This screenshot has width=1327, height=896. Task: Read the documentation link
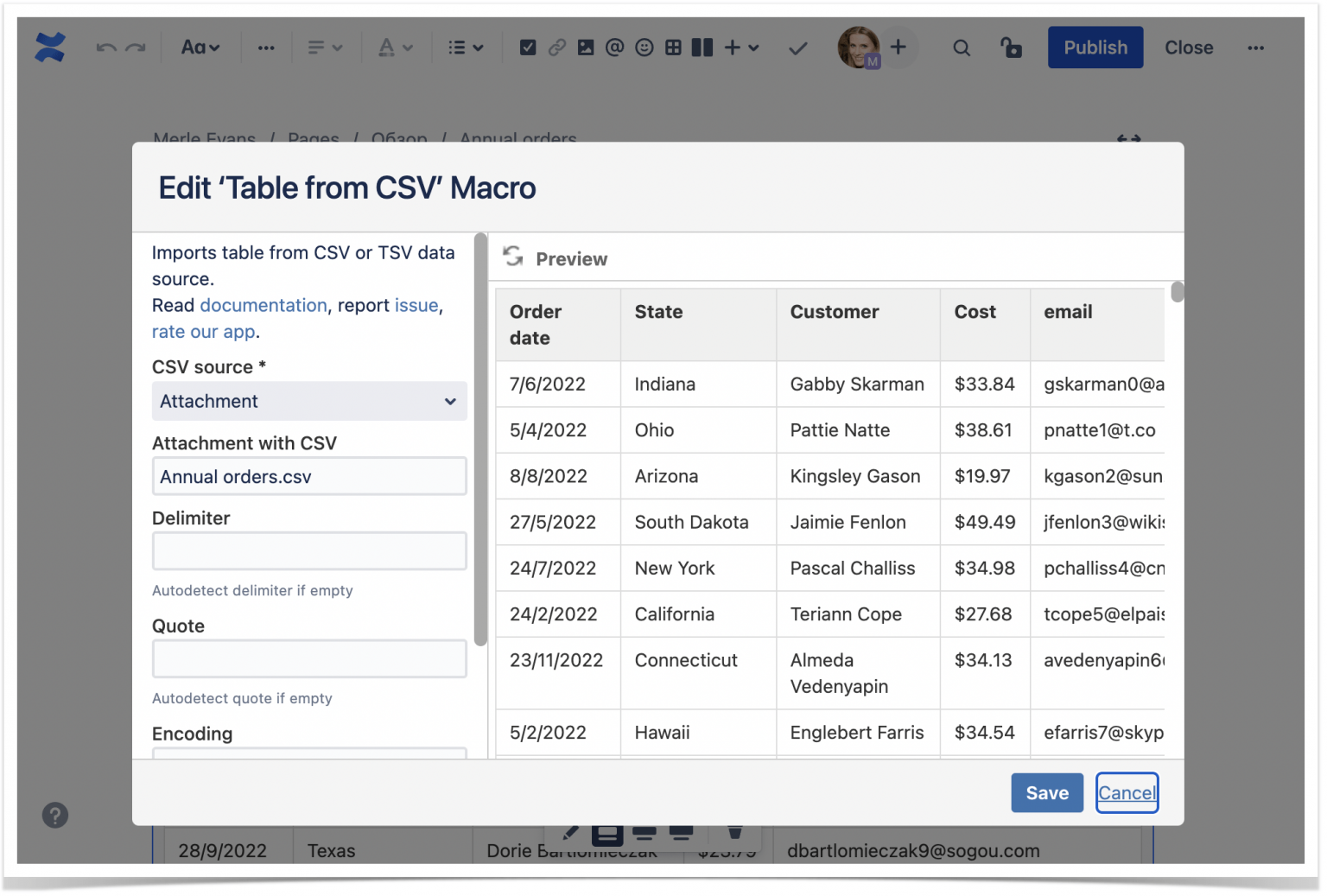point(263,305)
